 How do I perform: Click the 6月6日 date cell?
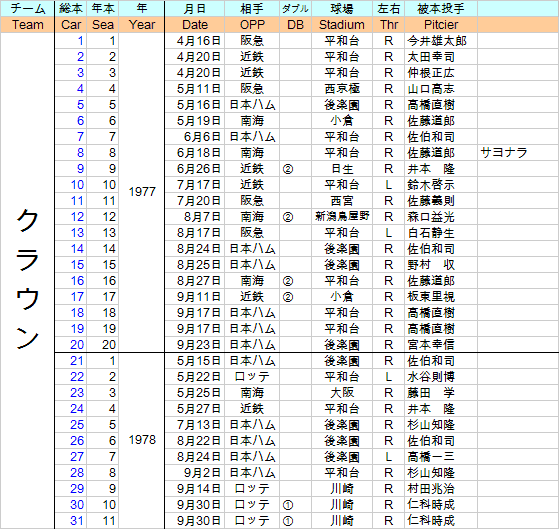click(x=195, y=137)
